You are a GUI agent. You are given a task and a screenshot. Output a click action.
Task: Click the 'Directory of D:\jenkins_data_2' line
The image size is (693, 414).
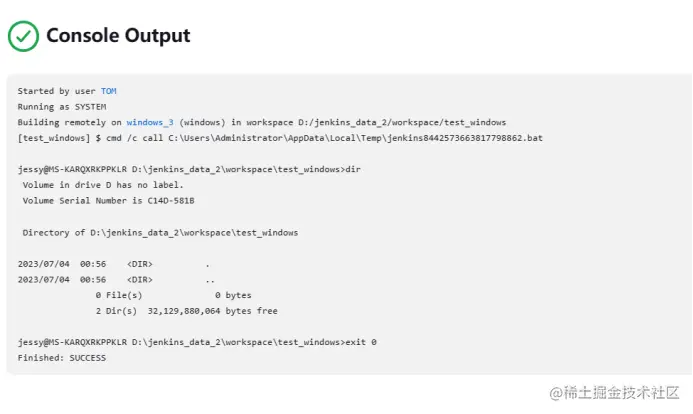click(x=160, y=233)
